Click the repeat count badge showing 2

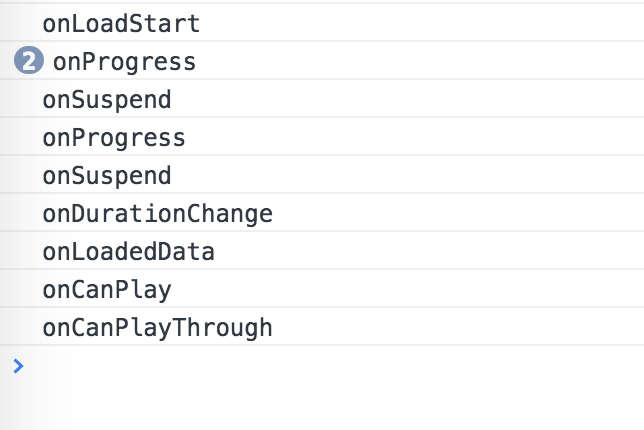pyautogui.click(x=29, y=60)
